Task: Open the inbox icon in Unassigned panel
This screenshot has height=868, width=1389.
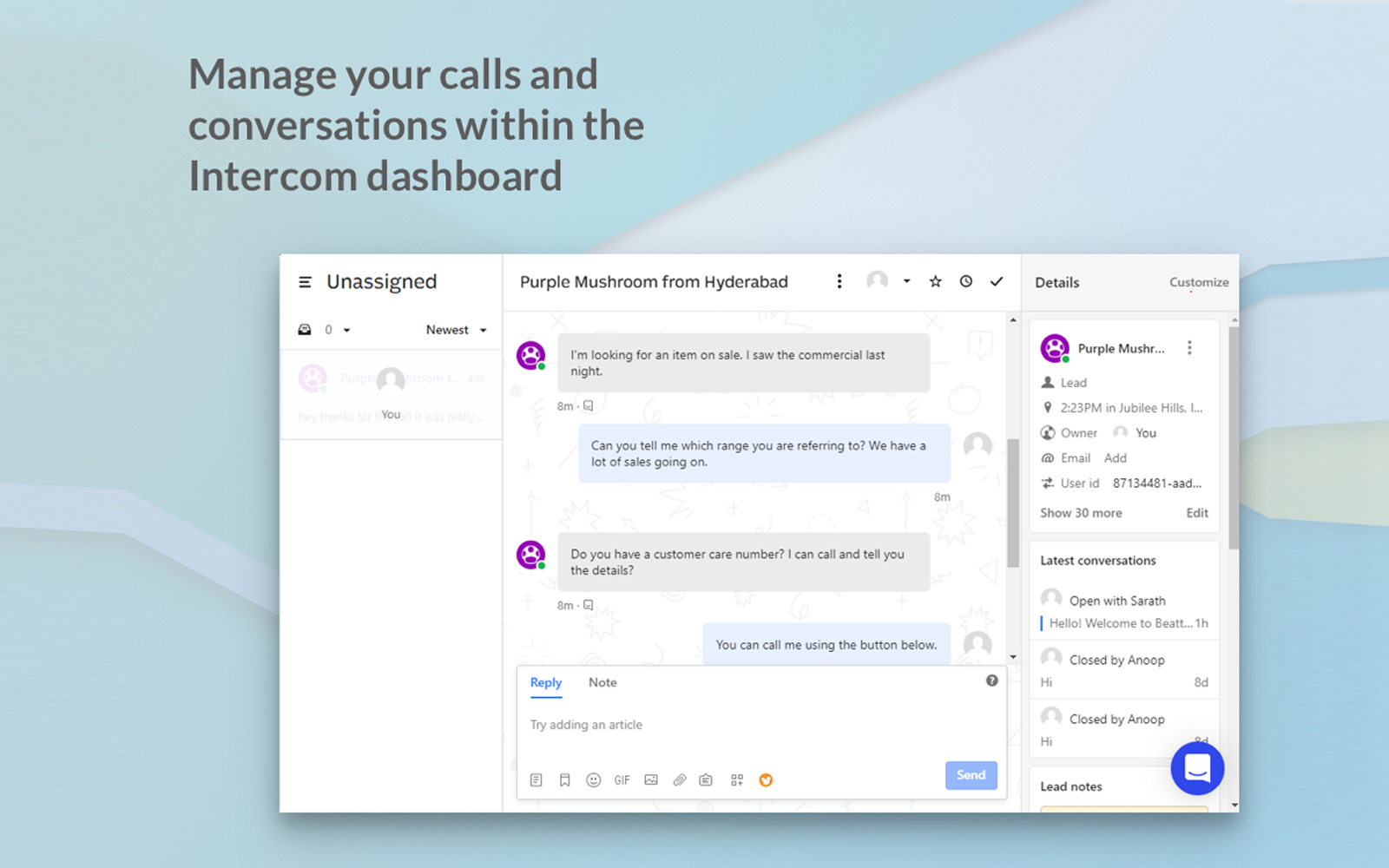Action: click(x=305, y=329)
